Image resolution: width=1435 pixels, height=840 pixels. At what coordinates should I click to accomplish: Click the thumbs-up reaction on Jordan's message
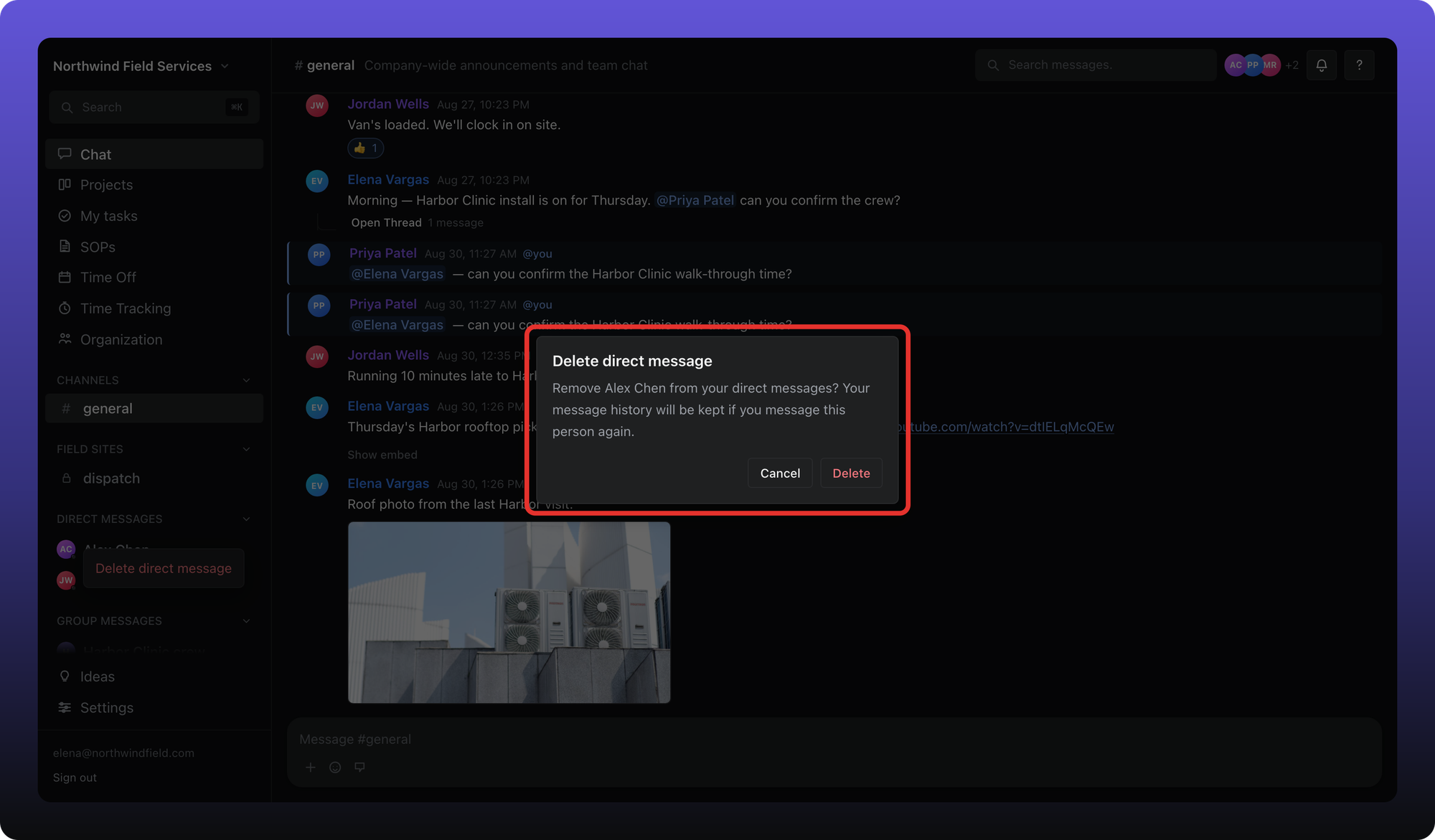366,148
